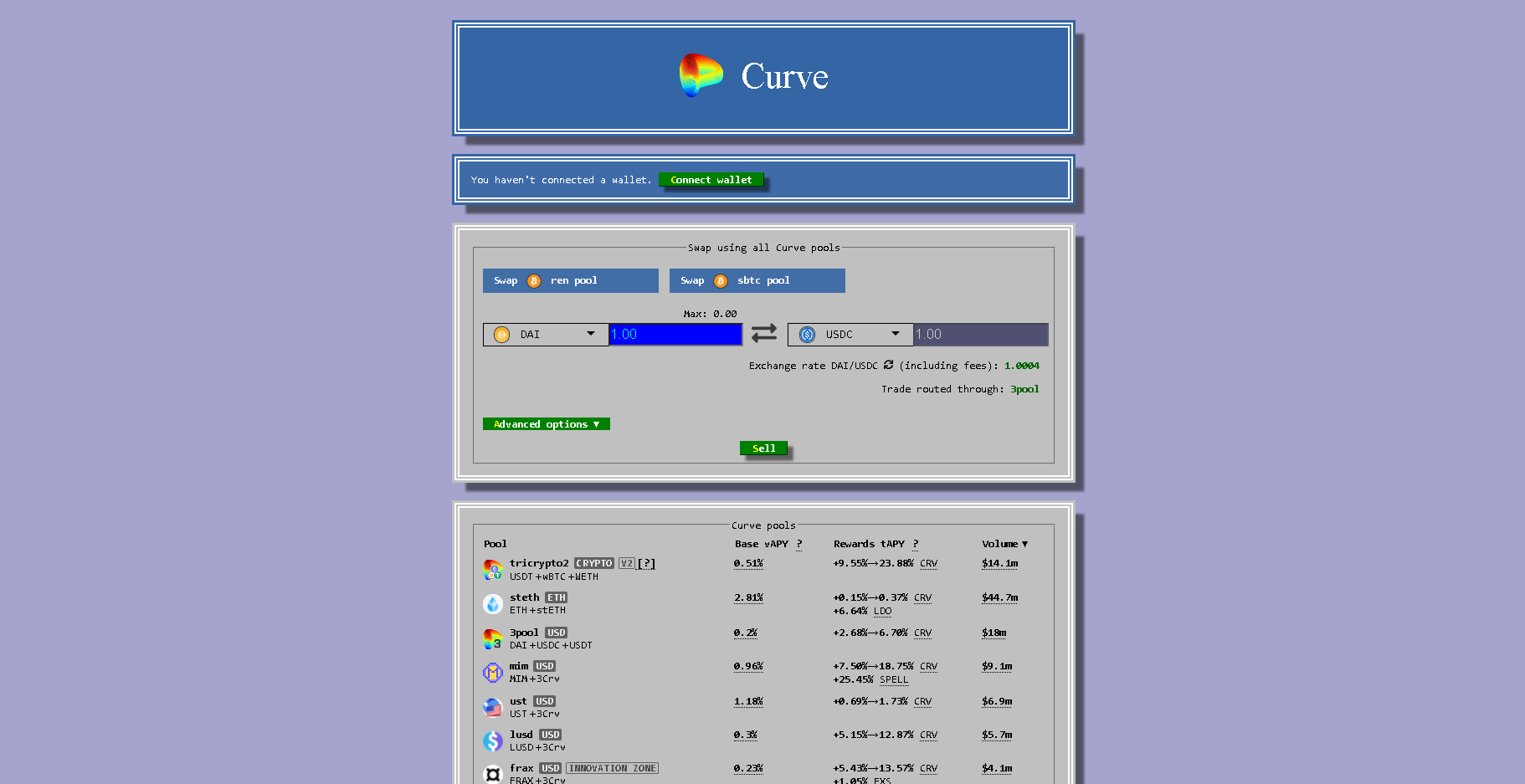1525x784 pixels.
Task: Expand Advanced options
Action: point(547,424)
